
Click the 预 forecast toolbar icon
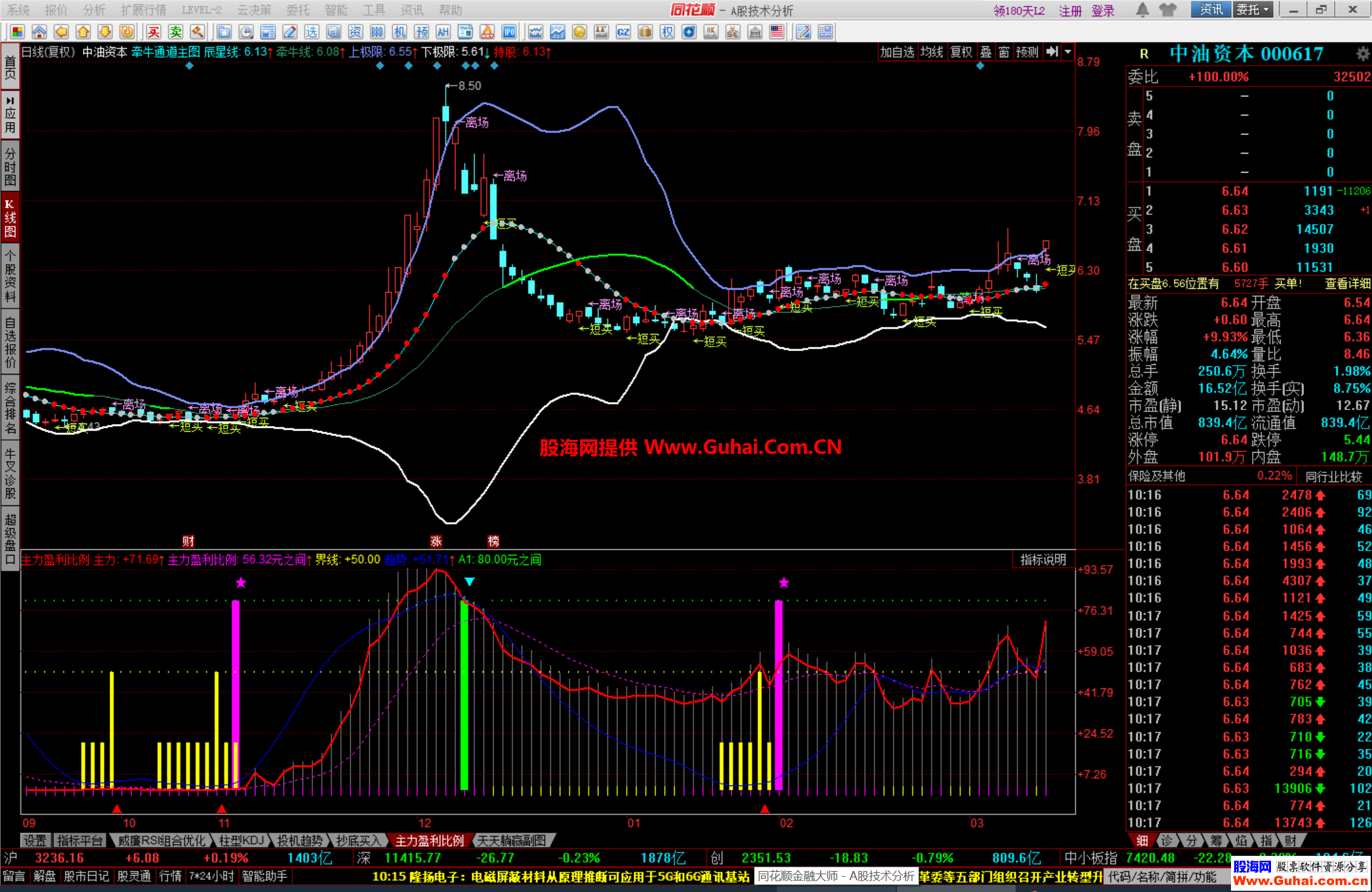click(x=421, y=32)
